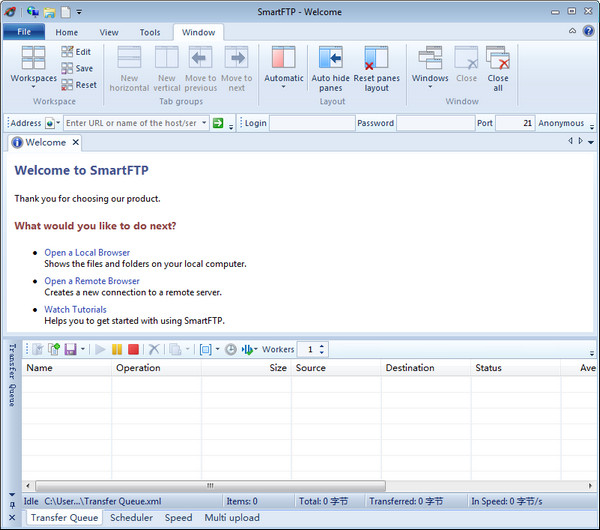Click Move to next tab group
This screenshot has width=600, height=530.
point(236,69)
